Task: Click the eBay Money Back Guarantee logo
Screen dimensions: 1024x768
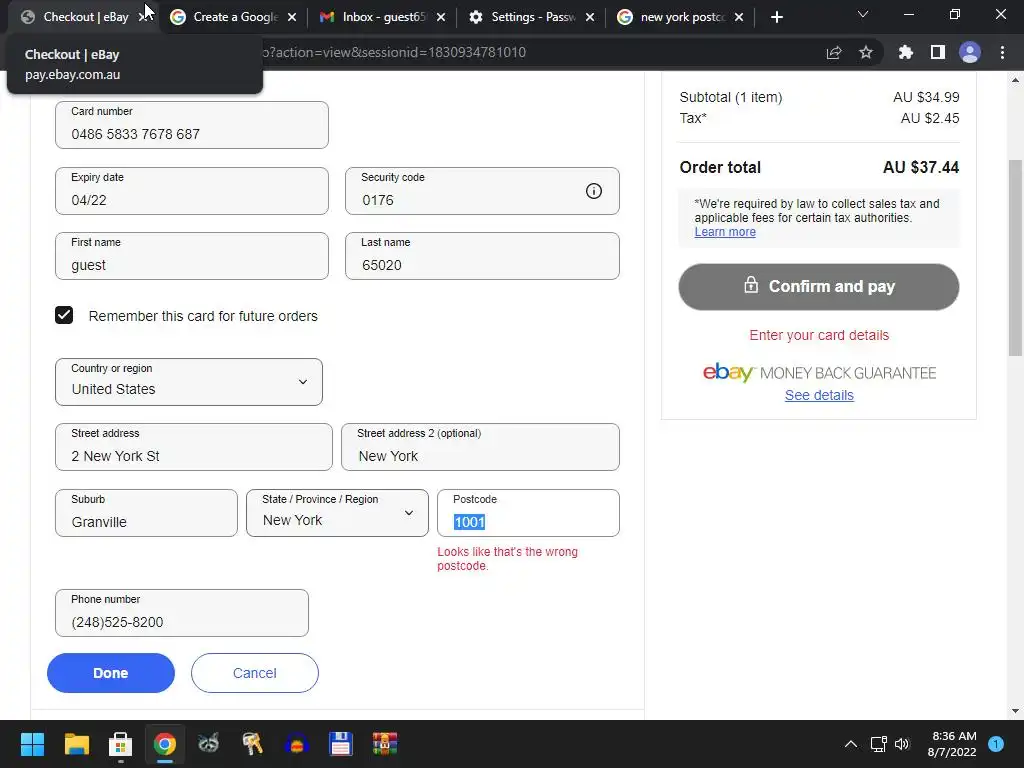Action: point(819,372)
